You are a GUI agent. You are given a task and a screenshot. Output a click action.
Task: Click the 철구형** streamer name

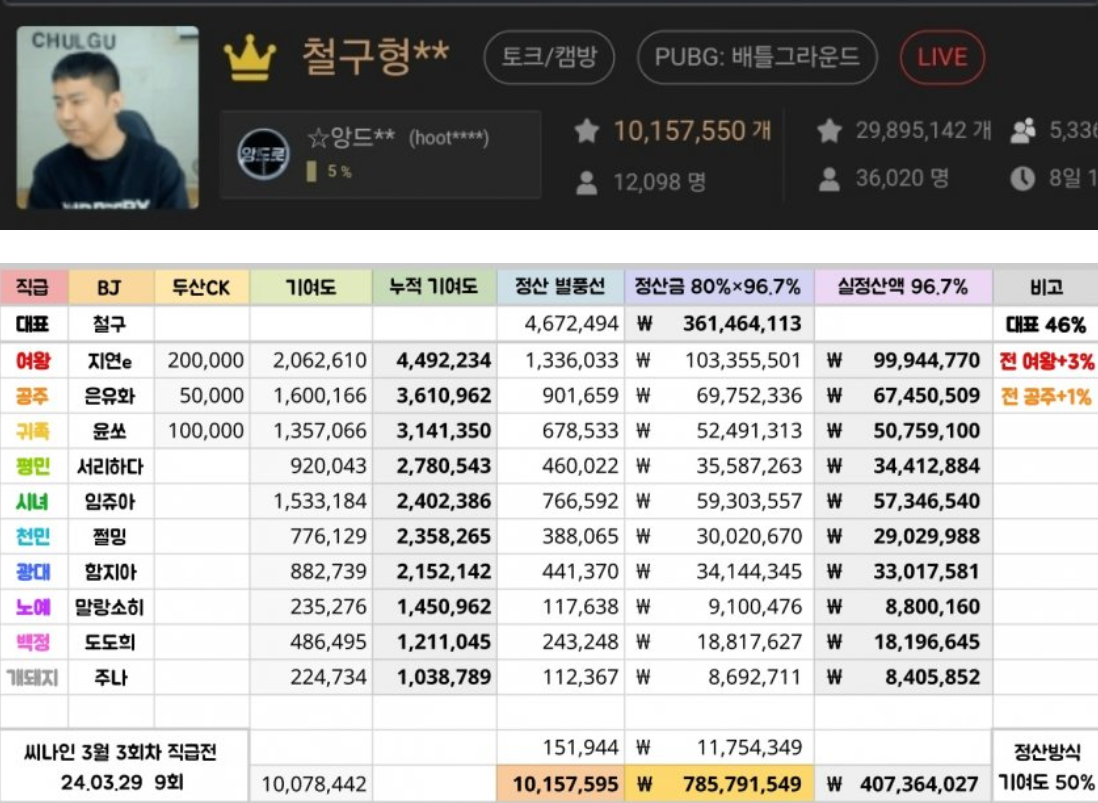point(375,57)
